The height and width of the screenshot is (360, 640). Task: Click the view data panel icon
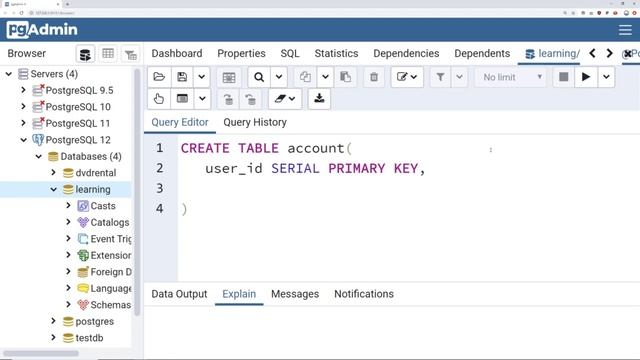[x=182, y=98]
